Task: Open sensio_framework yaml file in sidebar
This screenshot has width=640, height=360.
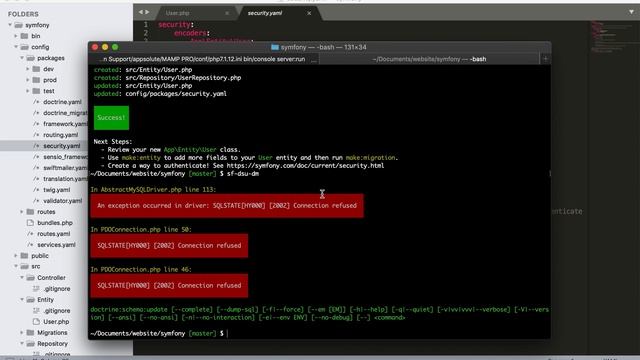Action: point(65,157)
